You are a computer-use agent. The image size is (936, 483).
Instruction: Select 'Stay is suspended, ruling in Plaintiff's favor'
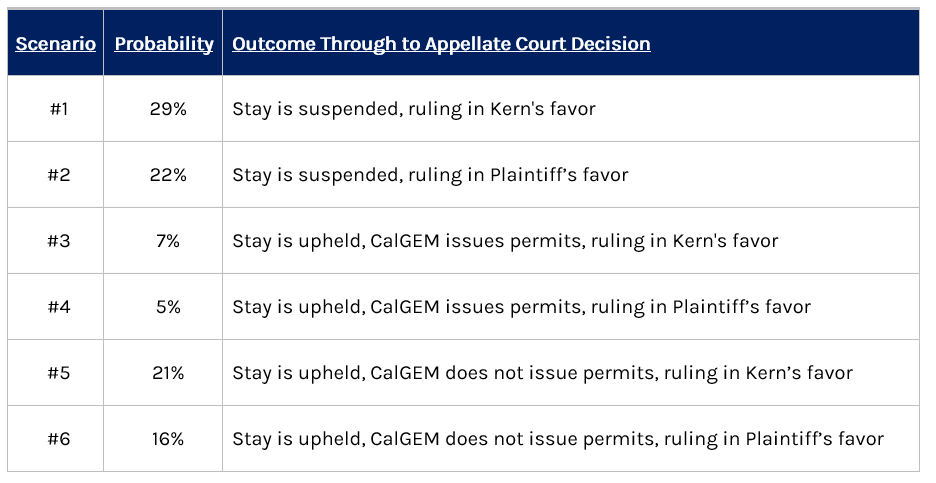click(x=430, y=176)
